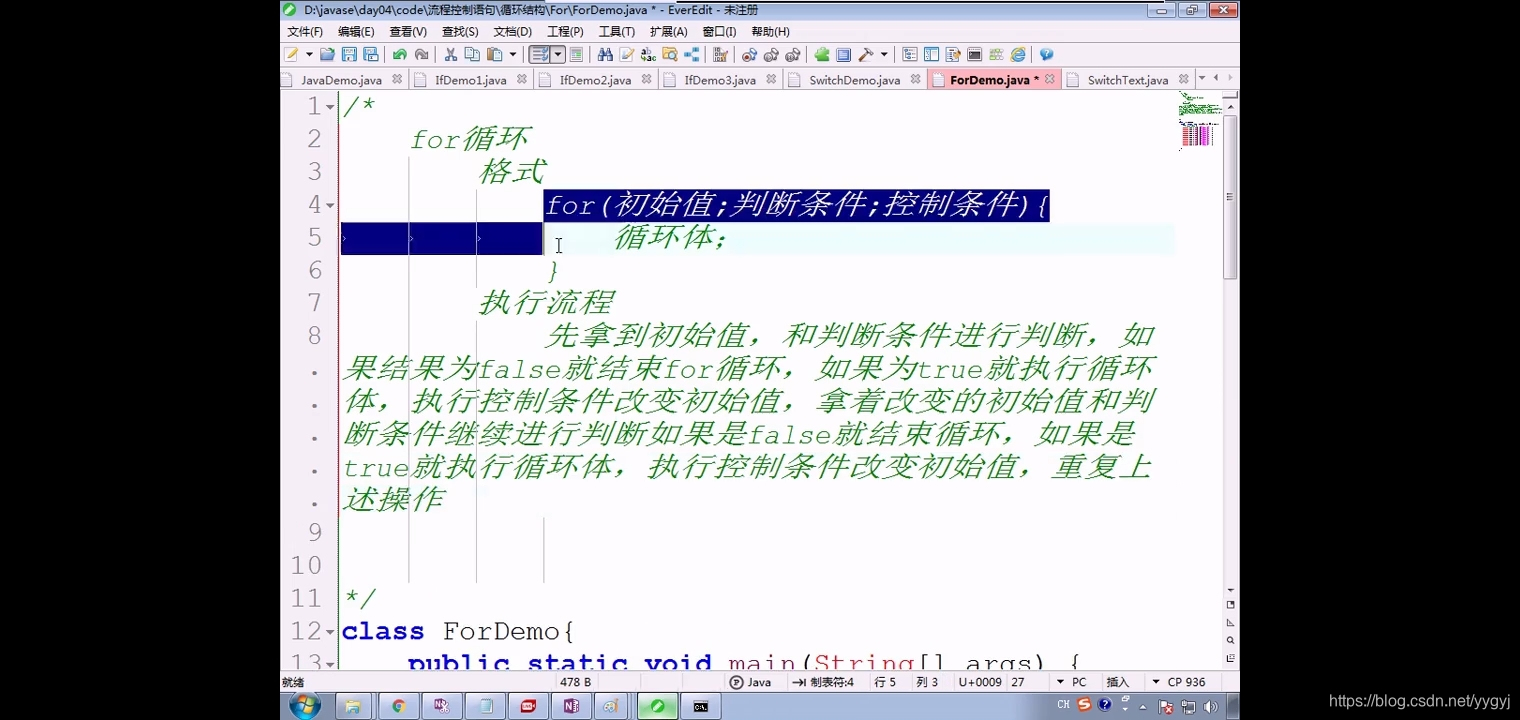Screen dimensions: 1520x720
Task: Open Chrome from the taskbar
Action: [x=398, y=706]
